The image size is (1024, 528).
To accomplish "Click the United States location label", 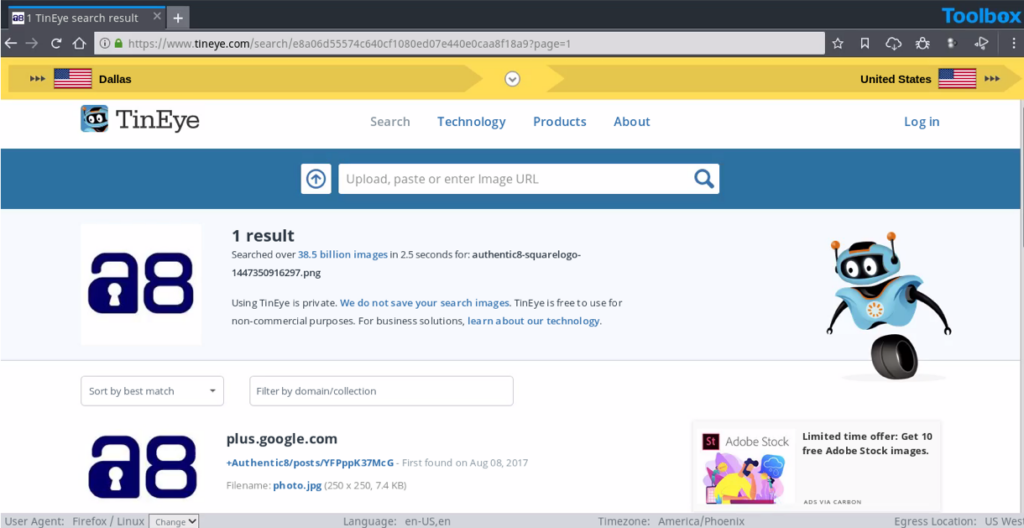I will [x=895, y=79].
